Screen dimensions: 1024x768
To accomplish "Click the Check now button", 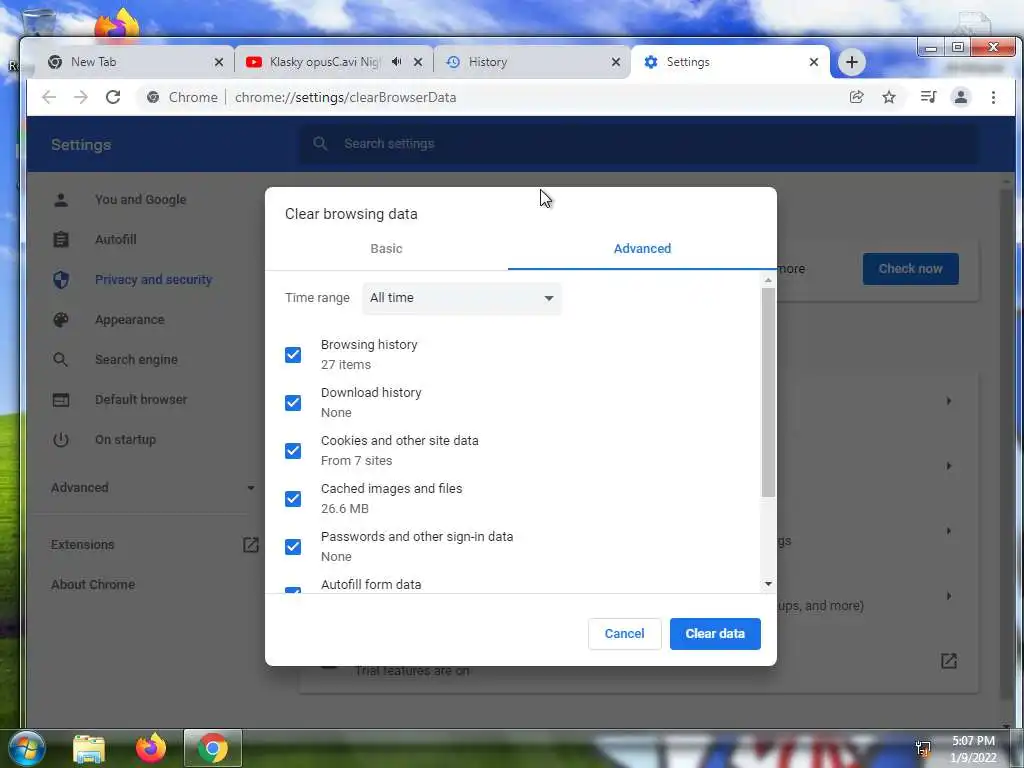I will (910, 268).
